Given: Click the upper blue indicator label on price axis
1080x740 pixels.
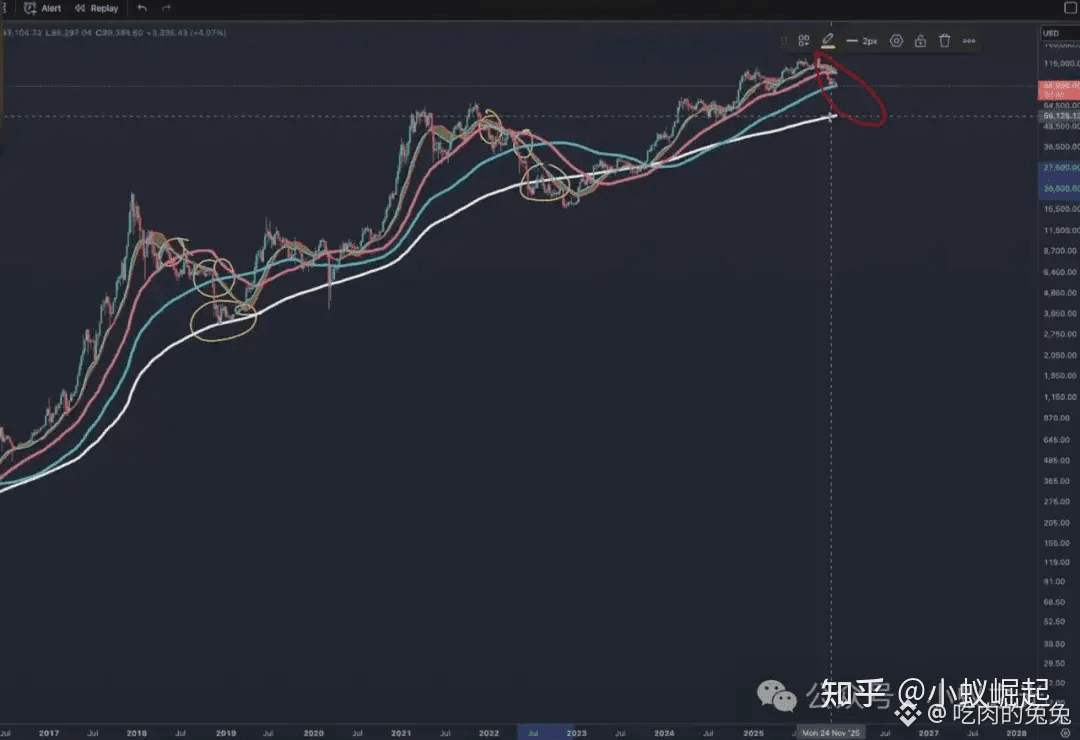Looking at the screenshot, I should click(1059, 167).
